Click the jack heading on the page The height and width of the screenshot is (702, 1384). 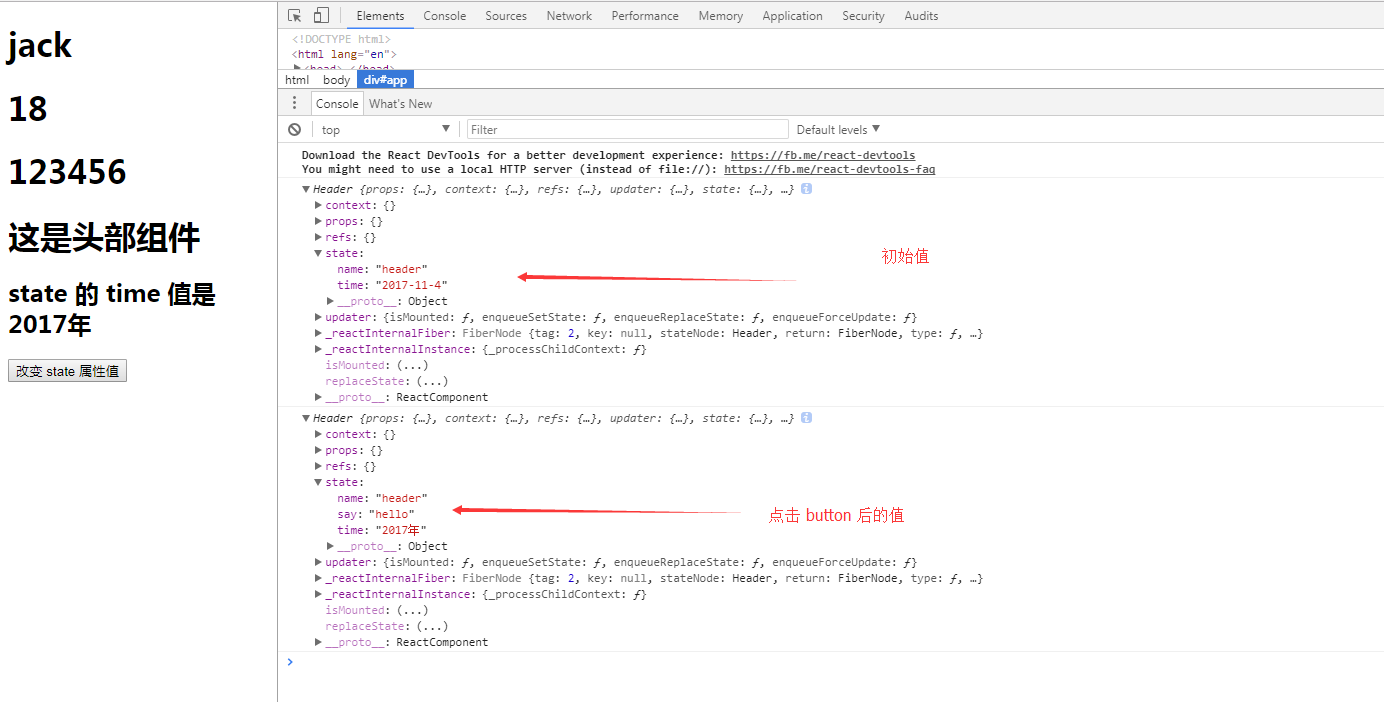(x=40, y=45)
